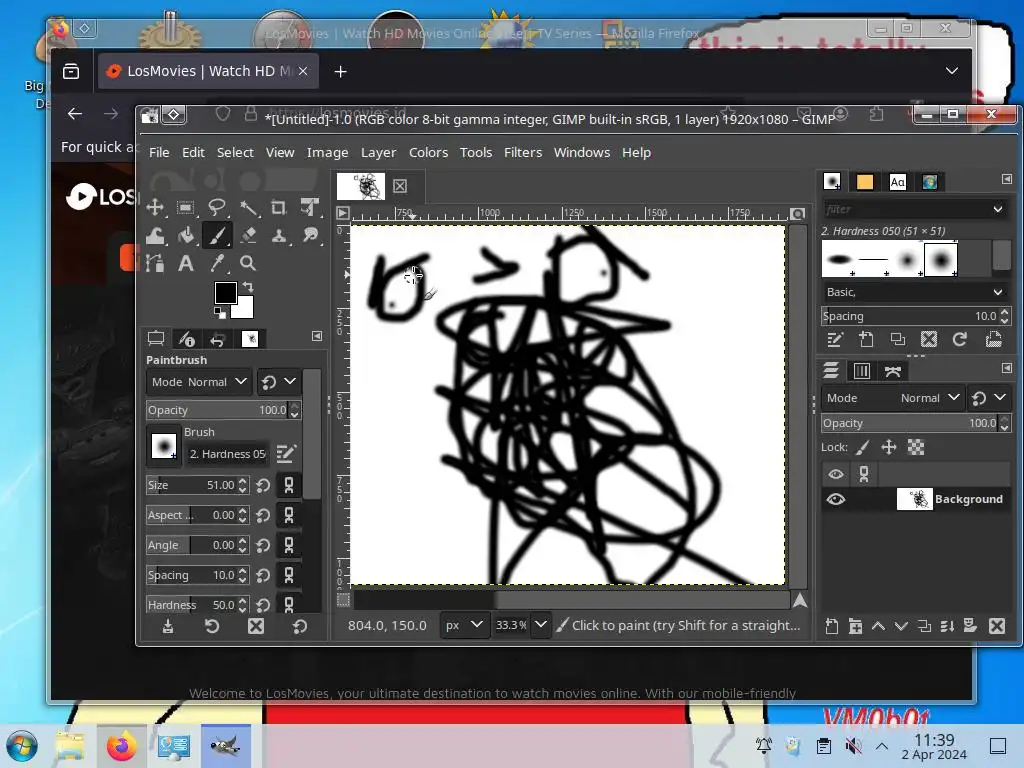The height and width of the screenshot is (768, 1024).
Task: Open the tool options tab menu arrow
Action: point(317,336)
